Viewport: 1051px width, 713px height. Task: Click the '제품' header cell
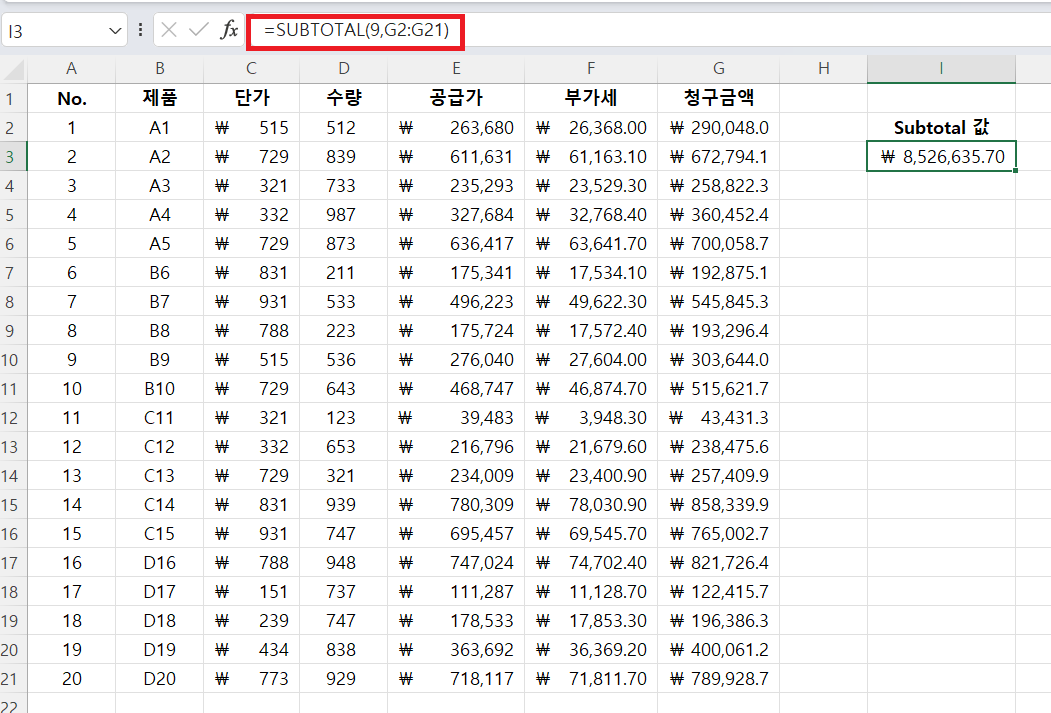point(160,99)
